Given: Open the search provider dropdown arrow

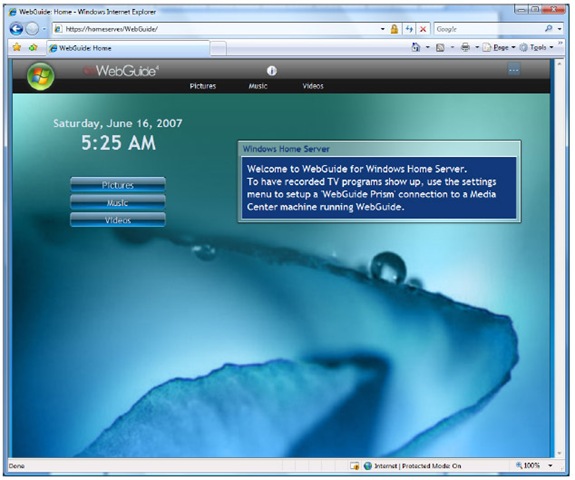Looking at the screenshot, I should pyautogui.click(x=560, y=29).
